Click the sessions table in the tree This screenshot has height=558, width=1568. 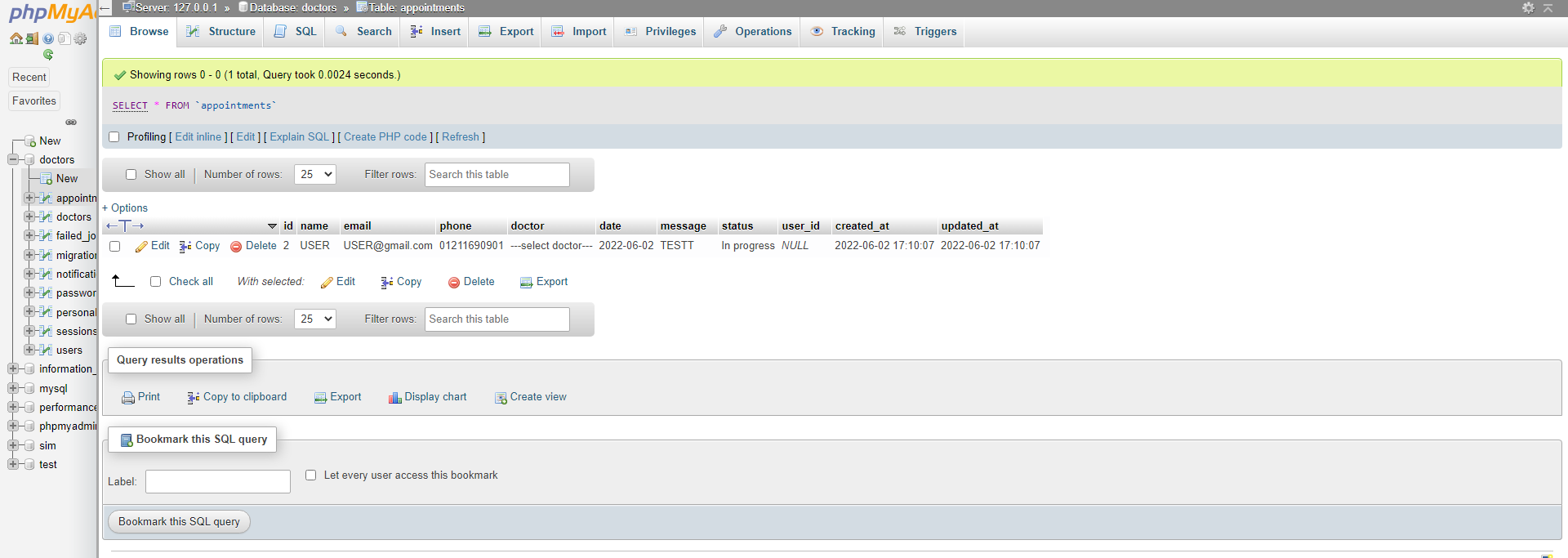point(76,332)
